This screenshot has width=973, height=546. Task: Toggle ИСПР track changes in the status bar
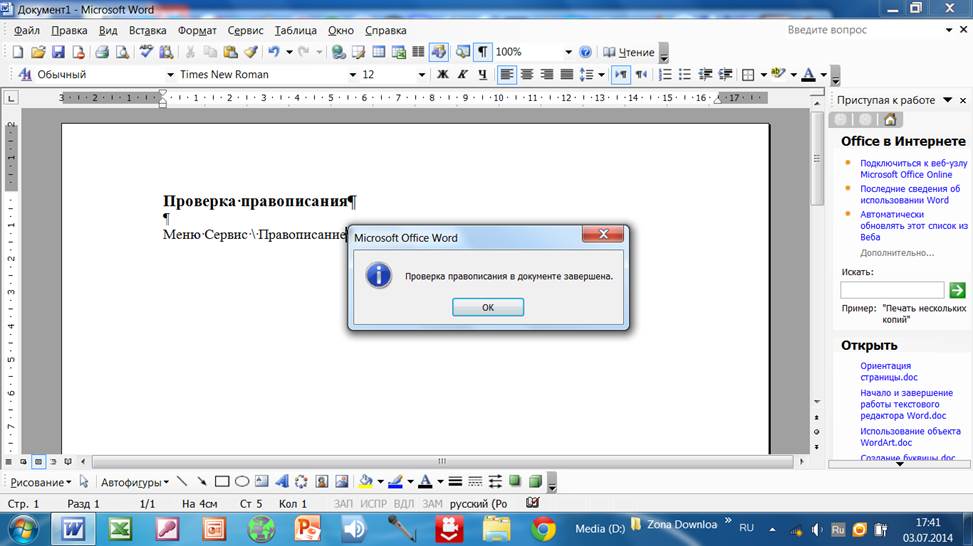point(373,504)
